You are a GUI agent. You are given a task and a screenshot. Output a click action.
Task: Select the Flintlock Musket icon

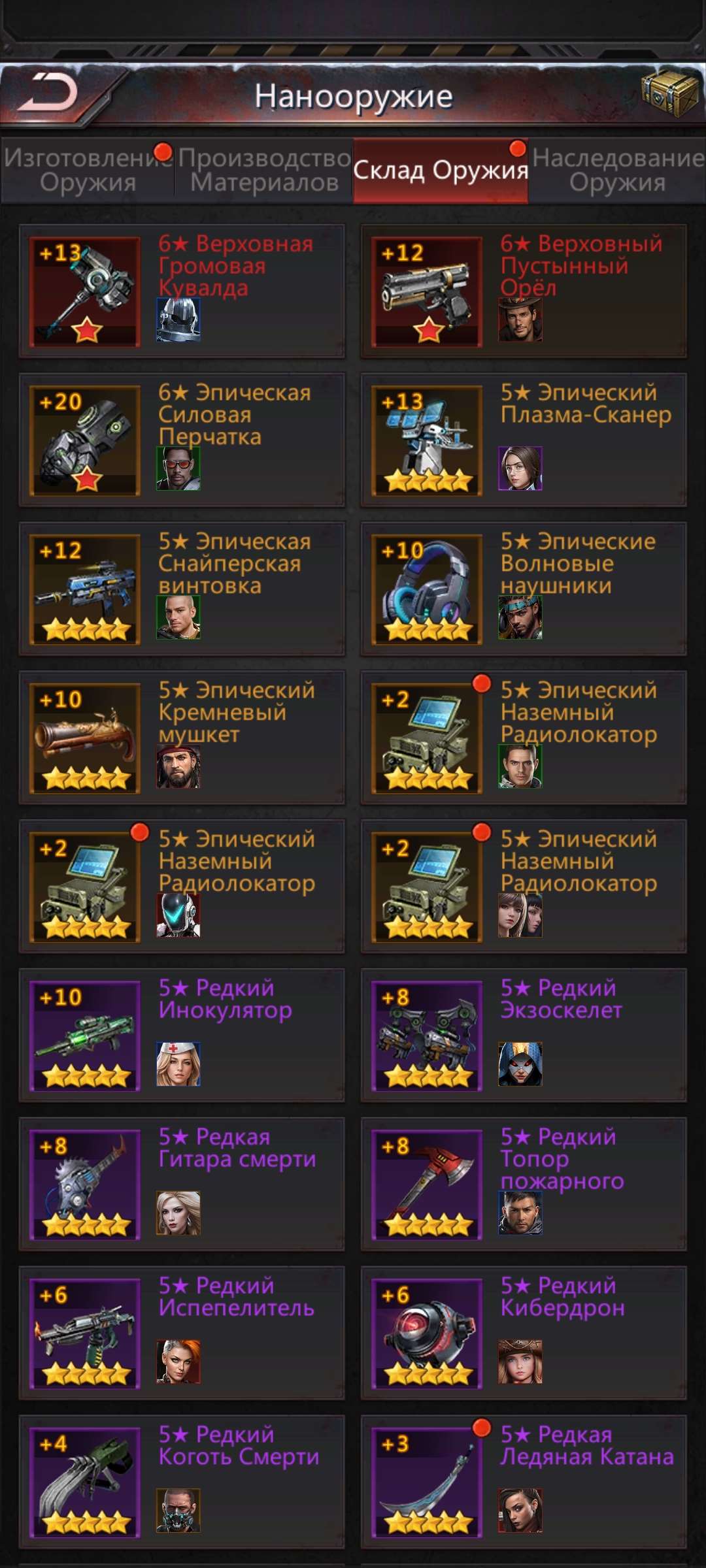[85, 738]
